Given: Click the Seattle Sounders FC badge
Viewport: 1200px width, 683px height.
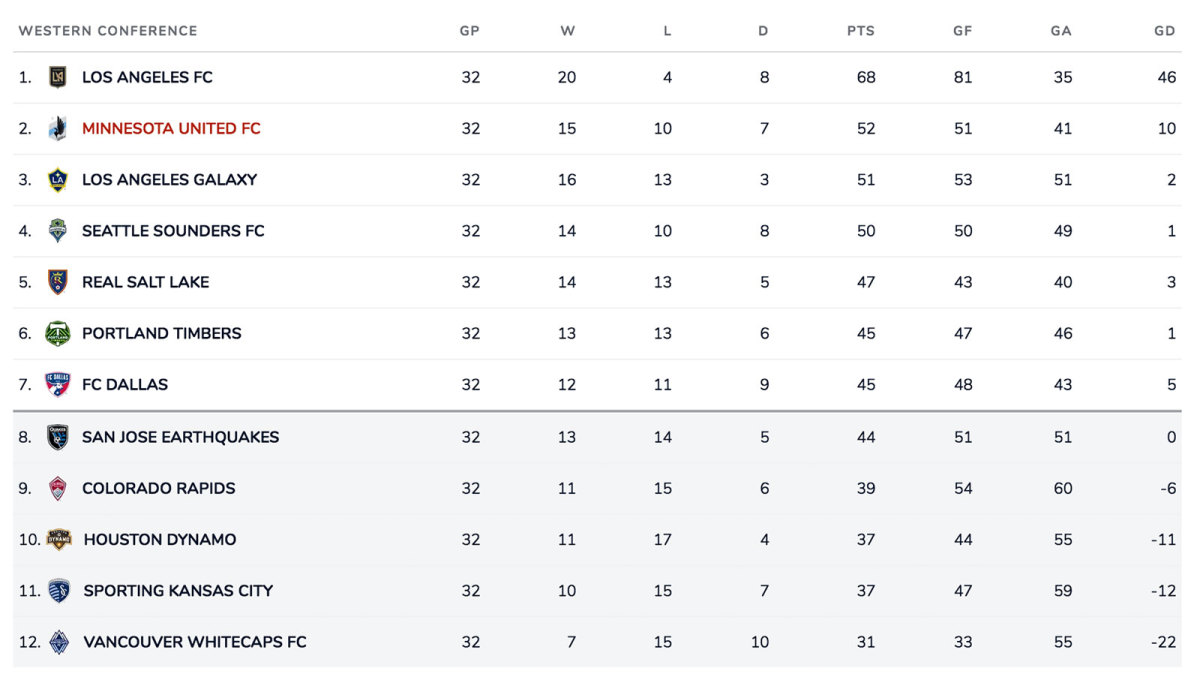Looking at the screenshot, I should point(58,231).
